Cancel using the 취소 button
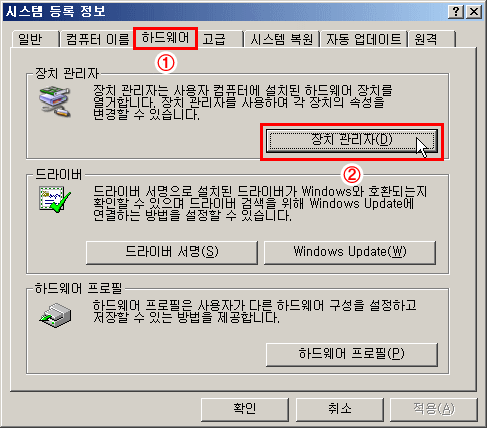The height and width of the screenshot is (428, 487). [340, 409]
